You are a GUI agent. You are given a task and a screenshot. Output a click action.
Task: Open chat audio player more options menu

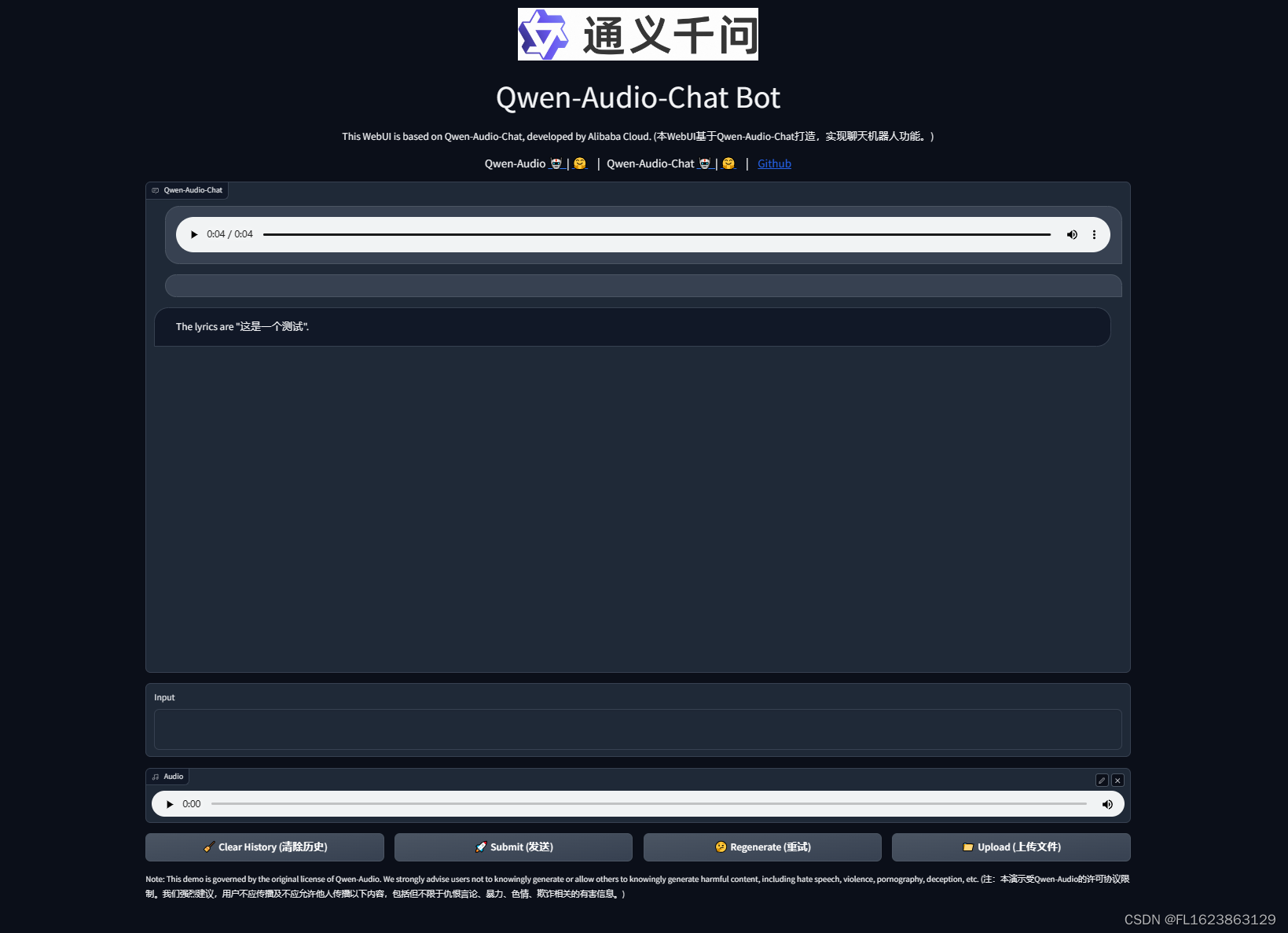click(x=1094, y=234)
